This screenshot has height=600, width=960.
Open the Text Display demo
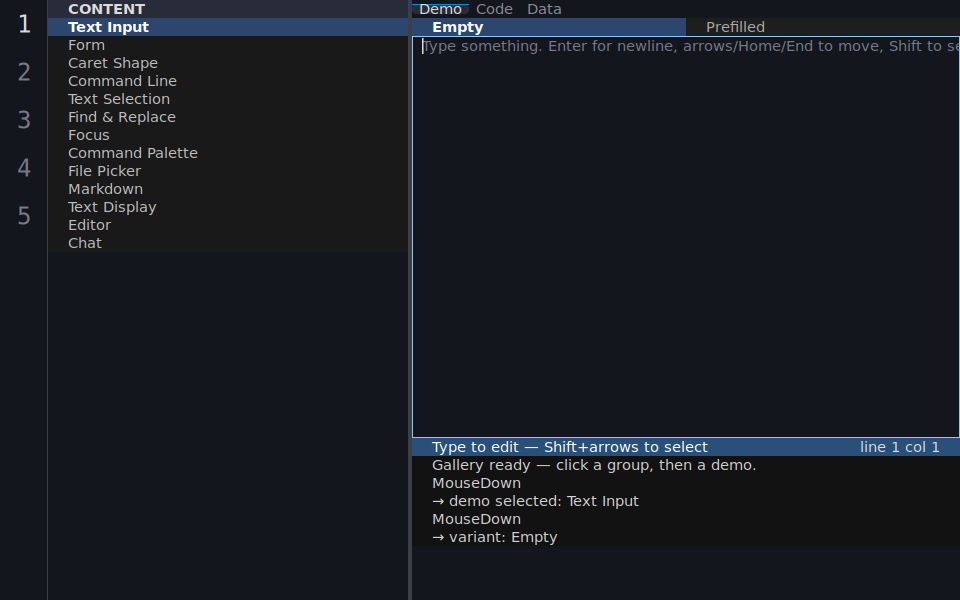click(x=228, y=207)
